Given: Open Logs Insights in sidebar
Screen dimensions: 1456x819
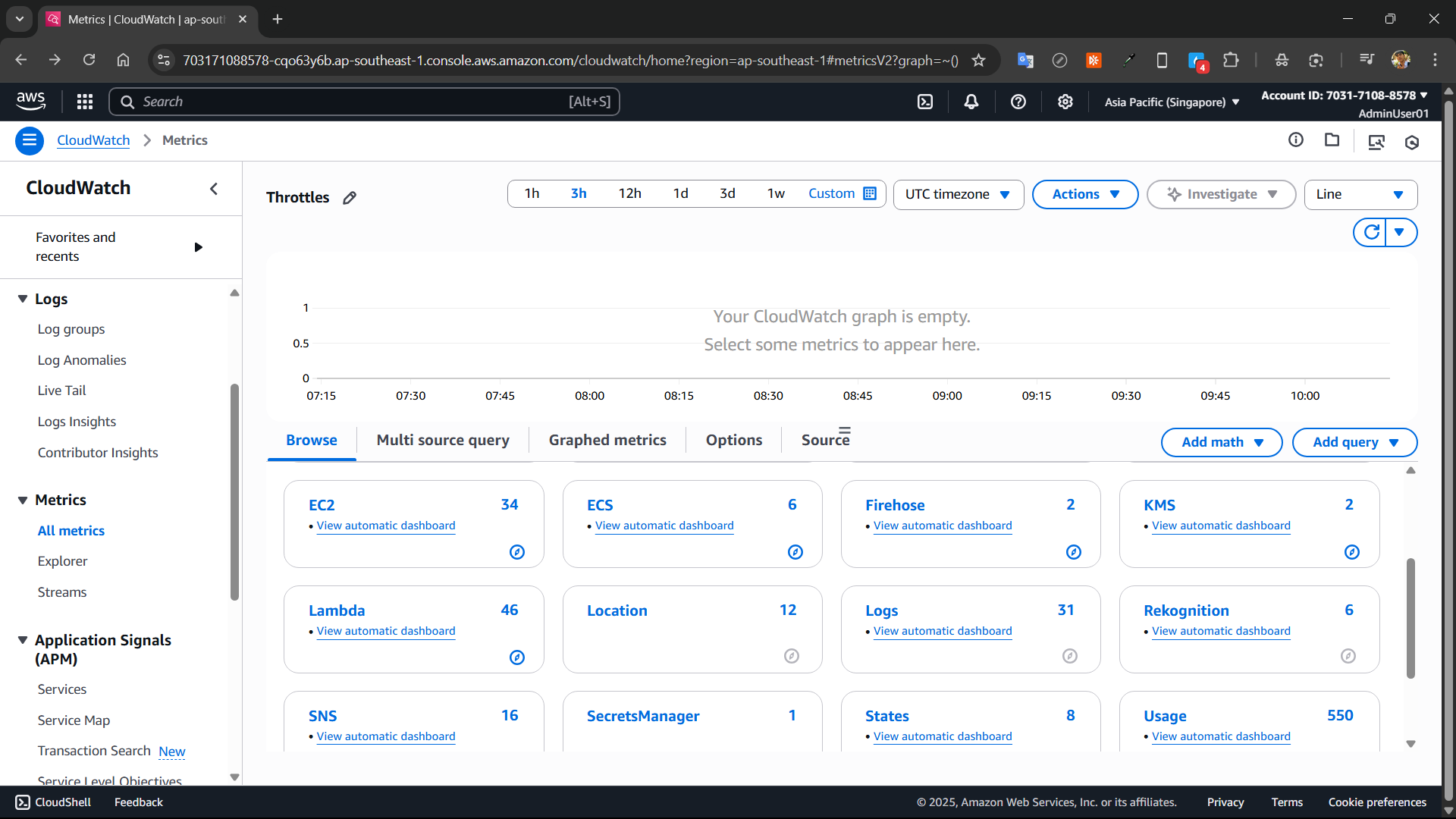Looking at the screenshot, I should pos(77,422).
